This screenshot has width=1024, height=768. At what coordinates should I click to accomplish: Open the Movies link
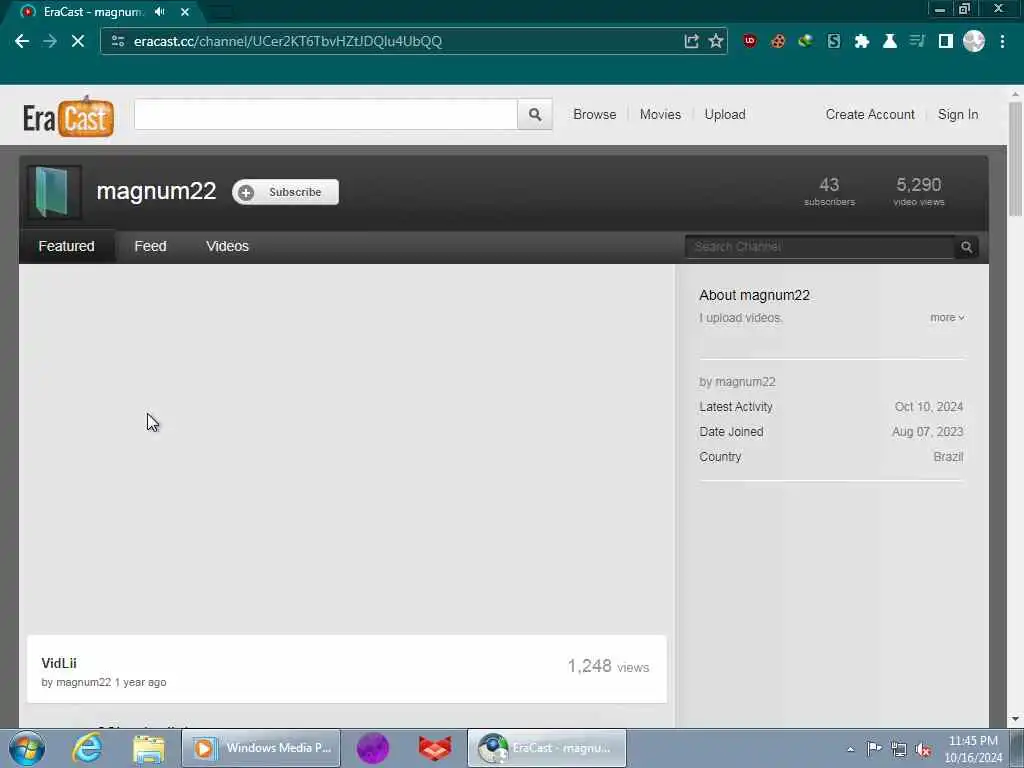click(660, 114)
